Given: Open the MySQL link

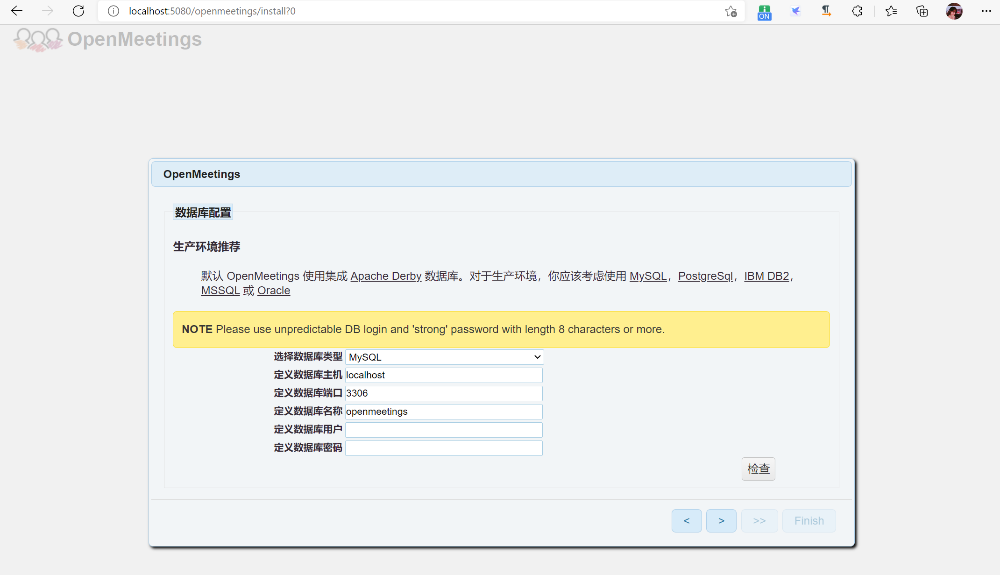Looking at the screenshot, I should pos(648,276).
